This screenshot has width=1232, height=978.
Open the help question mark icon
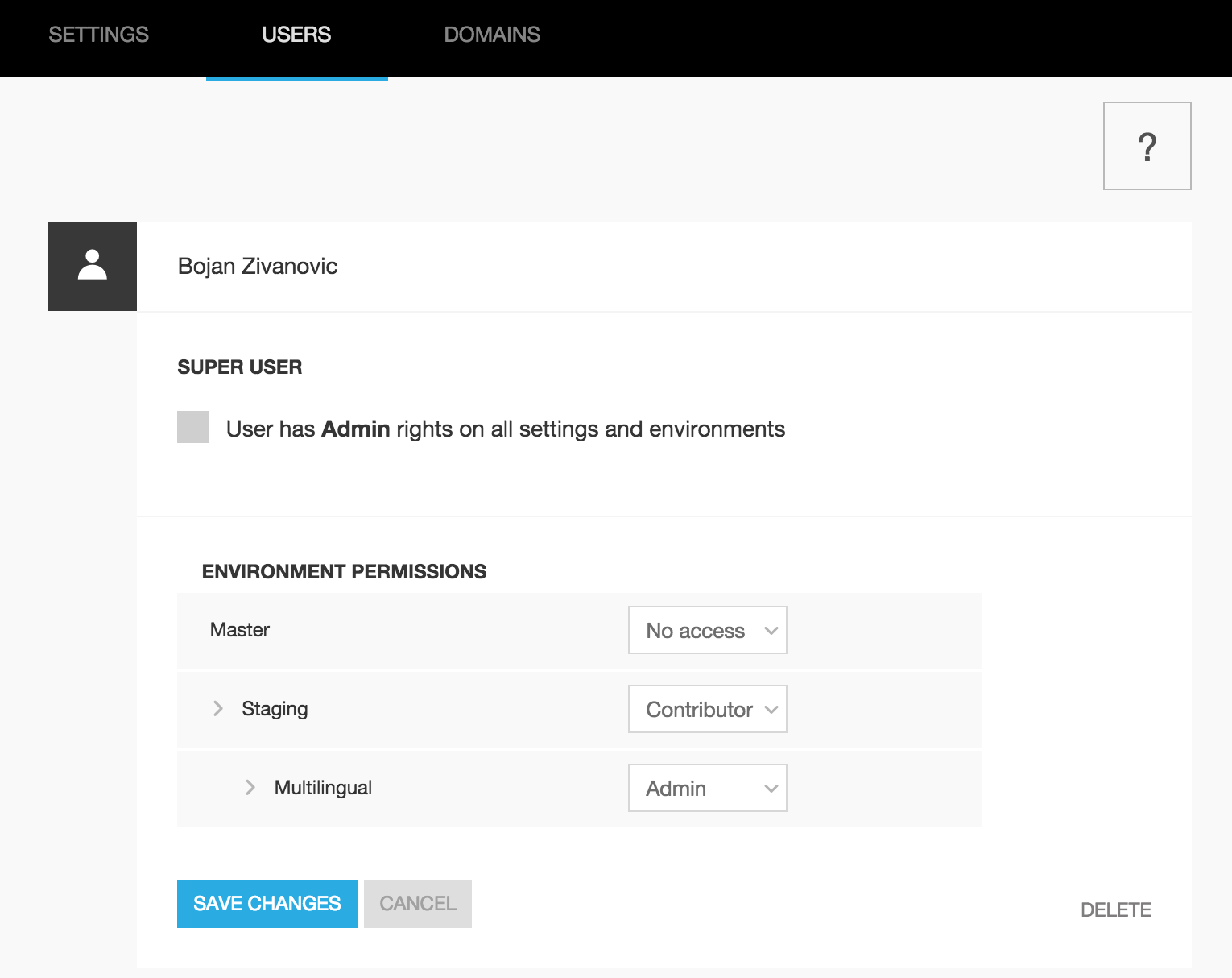pos(1147,146)
